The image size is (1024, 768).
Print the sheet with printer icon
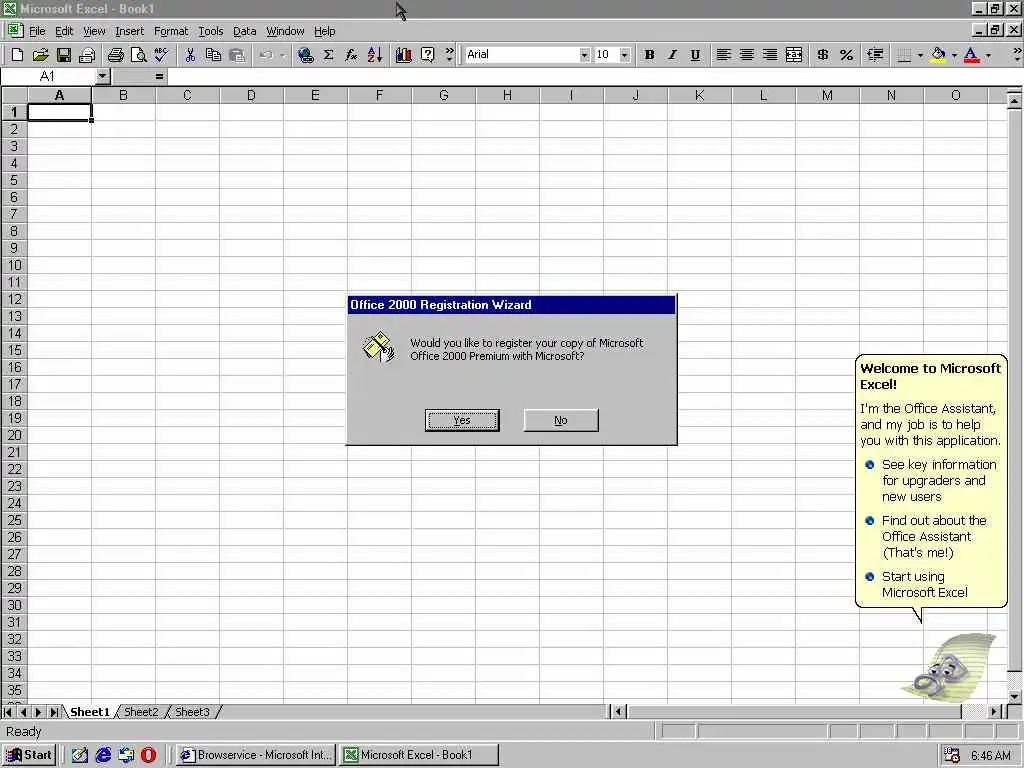[116, 56]
